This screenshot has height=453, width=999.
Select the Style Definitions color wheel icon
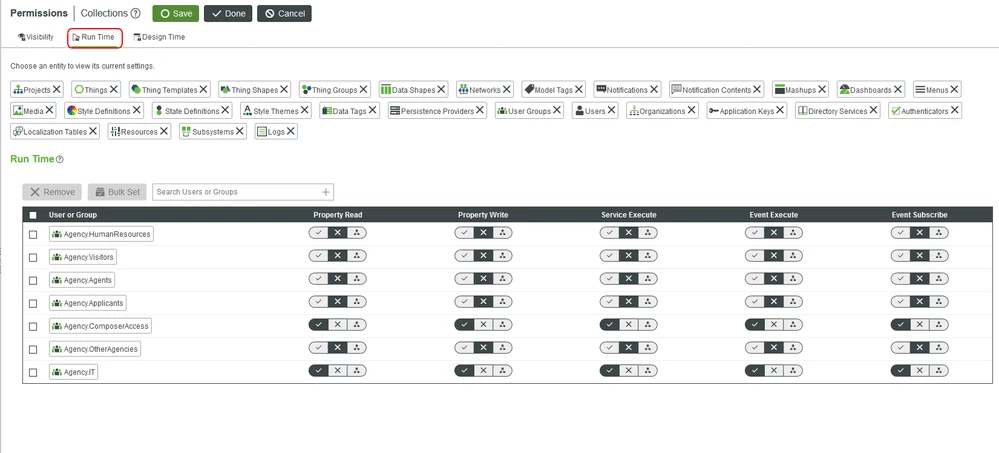point(72,111)
